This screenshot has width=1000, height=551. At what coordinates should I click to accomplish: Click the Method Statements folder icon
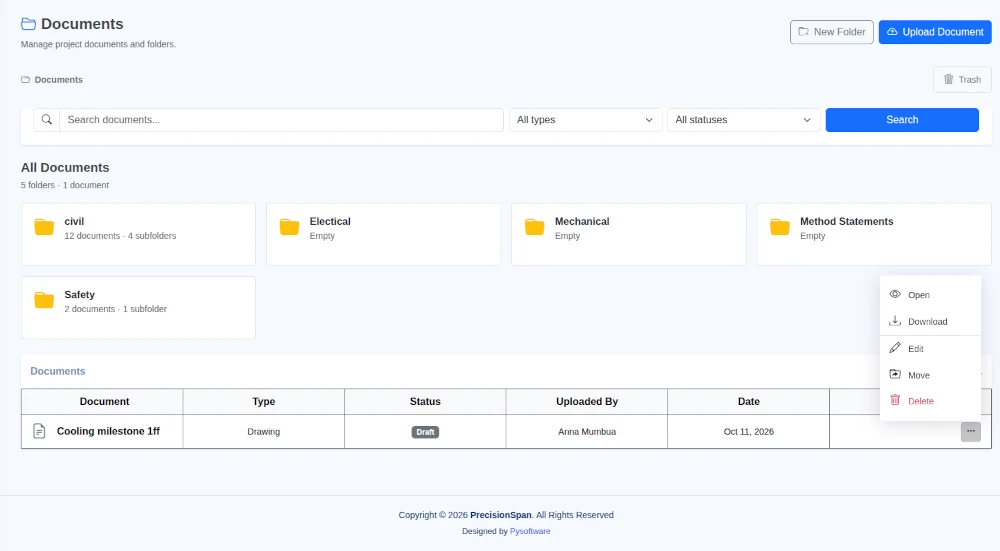[779, 227]
